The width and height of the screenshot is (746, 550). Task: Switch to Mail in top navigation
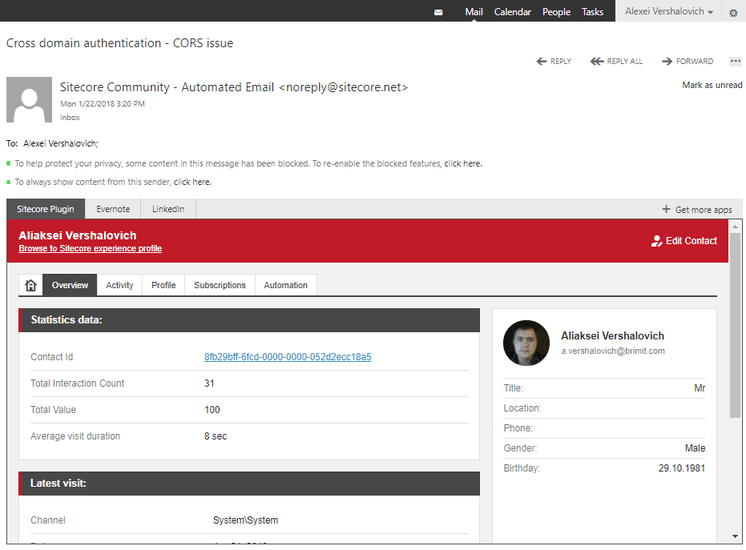click(474, 12)
